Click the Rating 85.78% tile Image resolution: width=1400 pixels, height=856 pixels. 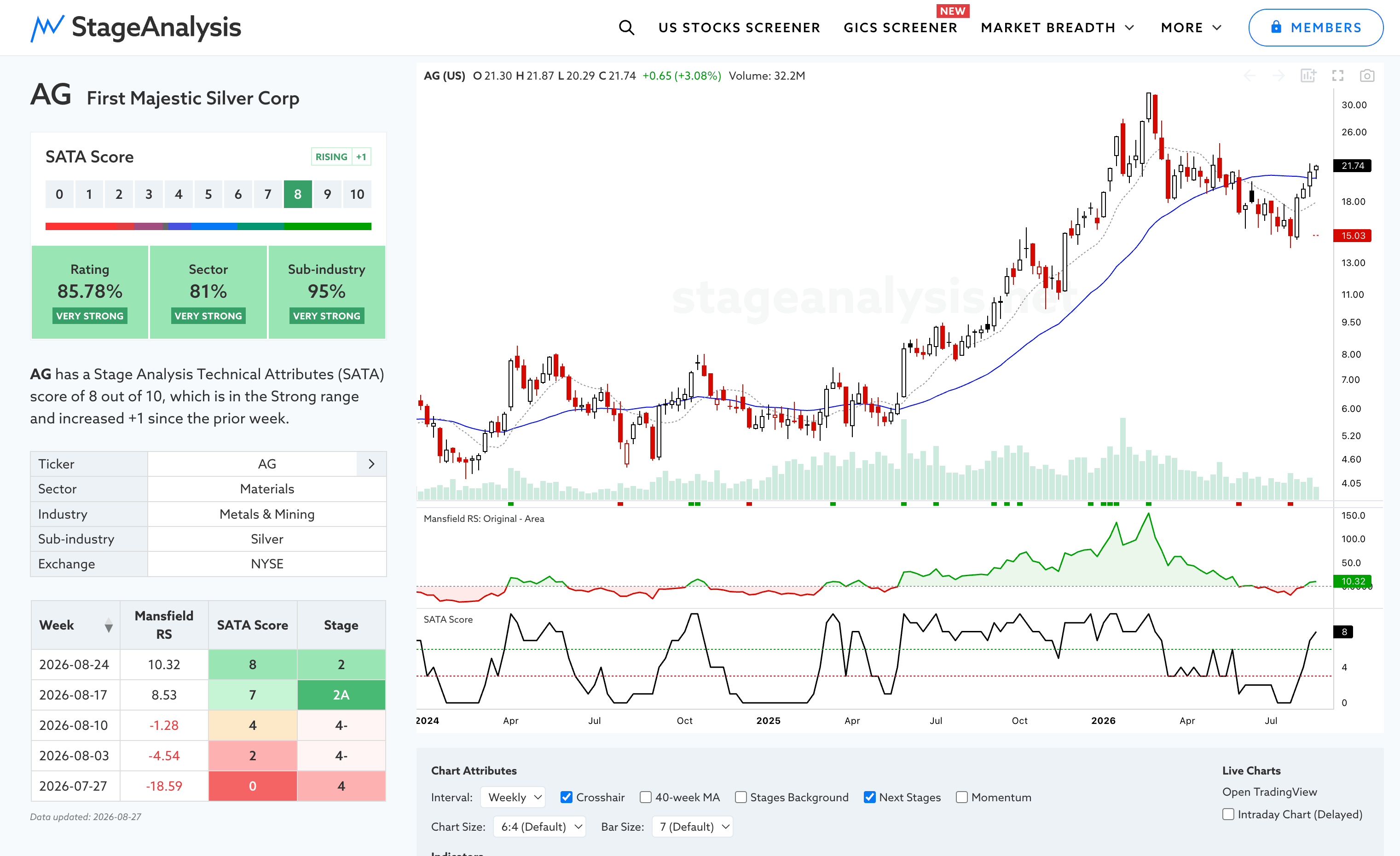[x=90, y=292]
